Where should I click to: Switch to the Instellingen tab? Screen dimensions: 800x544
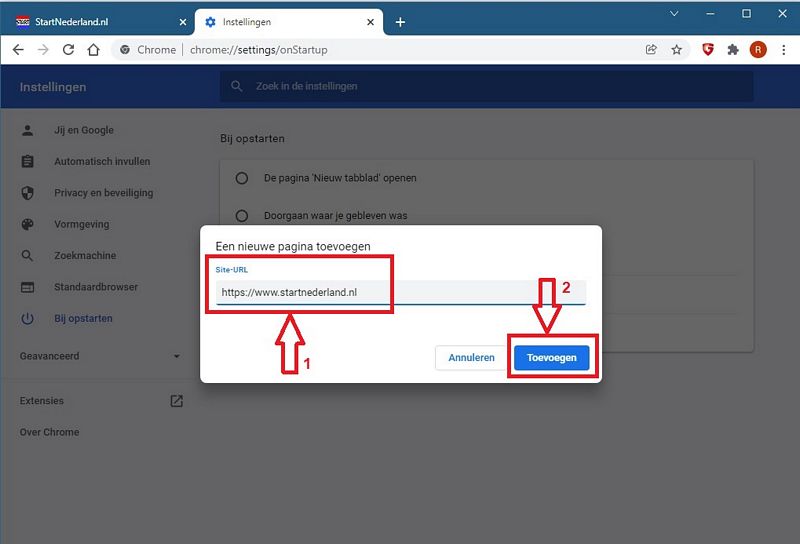[288, 22]
